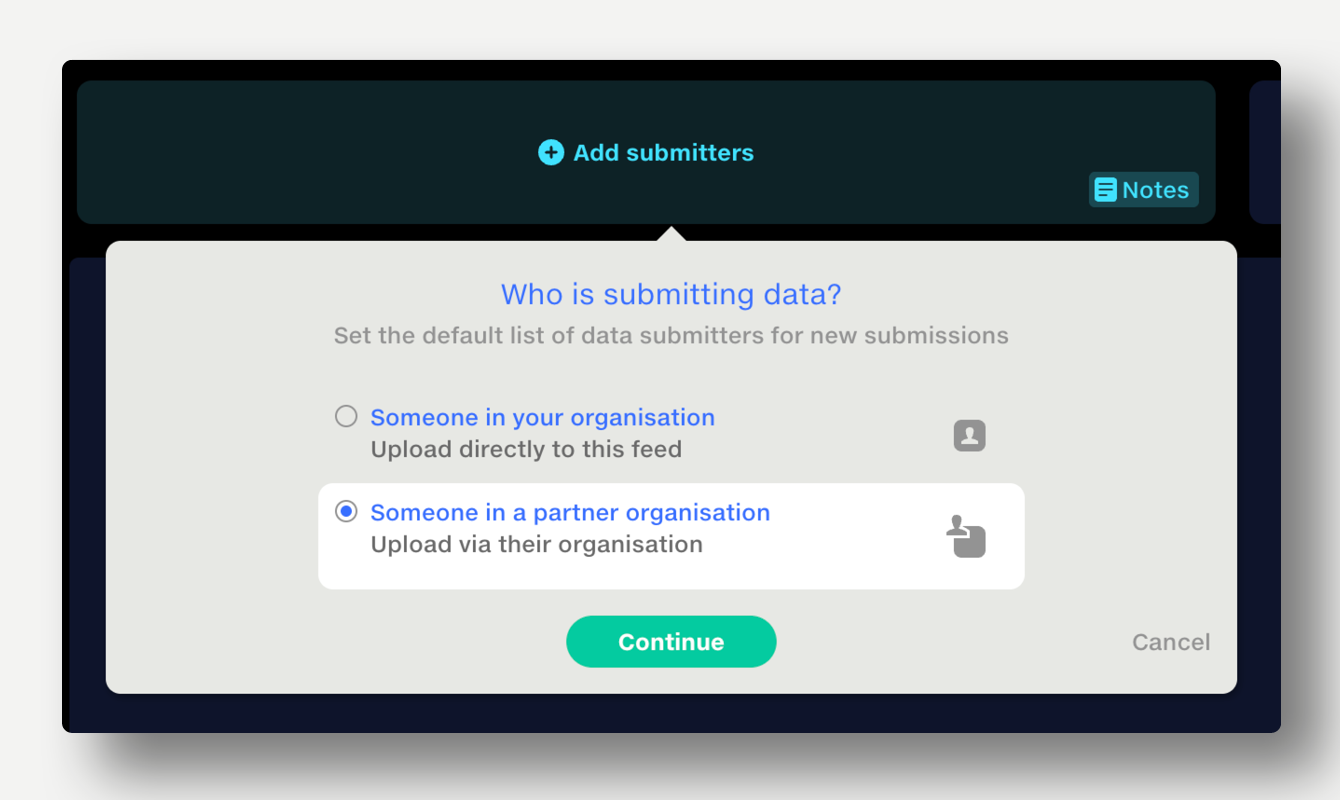Click the partially visible dark panel at right
The image size is (1340, 800).
tap(1265, 150)
